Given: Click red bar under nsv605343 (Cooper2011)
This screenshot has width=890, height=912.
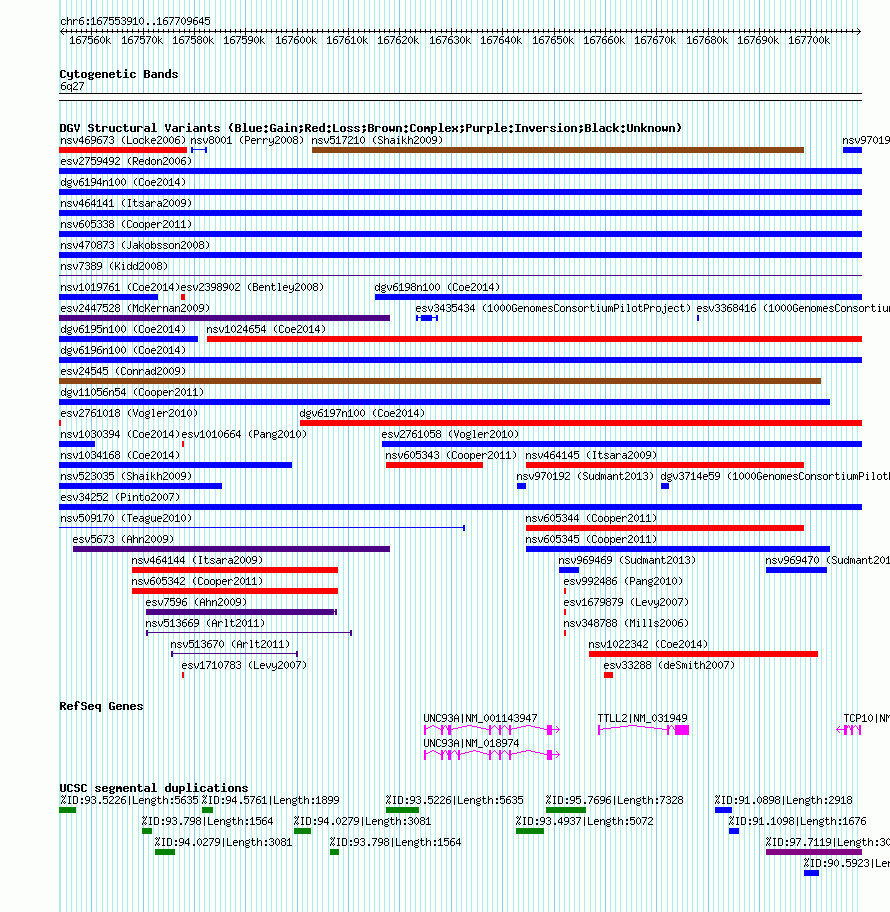Looking at the screenshot, I should 434,465.
